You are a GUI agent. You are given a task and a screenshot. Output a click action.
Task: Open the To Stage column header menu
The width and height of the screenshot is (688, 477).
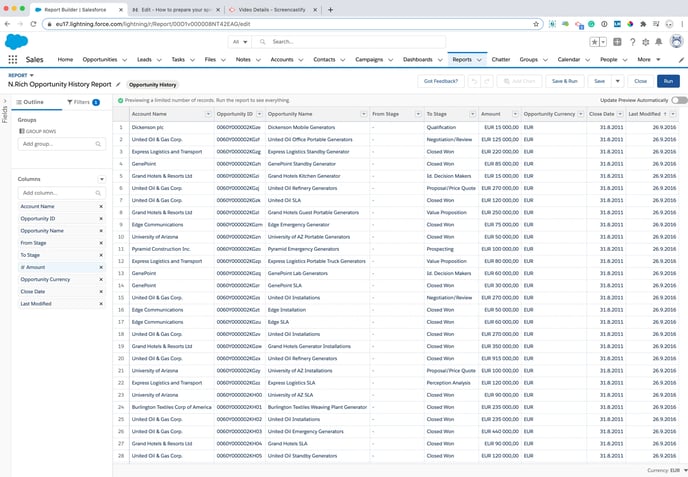pyautogui.click(x=472, y=114)
